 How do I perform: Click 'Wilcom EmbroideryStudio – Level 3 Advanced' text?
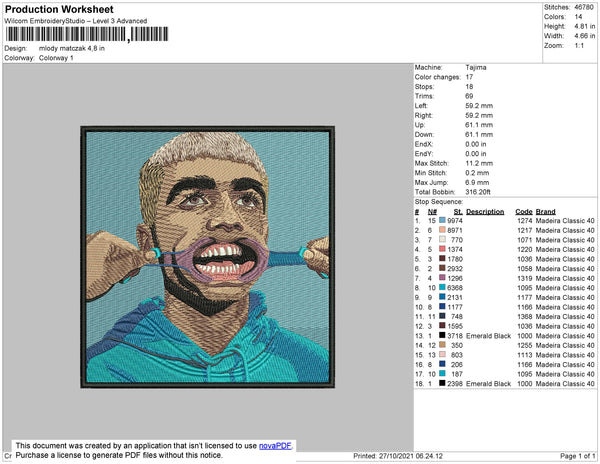[x=75, y=21]
